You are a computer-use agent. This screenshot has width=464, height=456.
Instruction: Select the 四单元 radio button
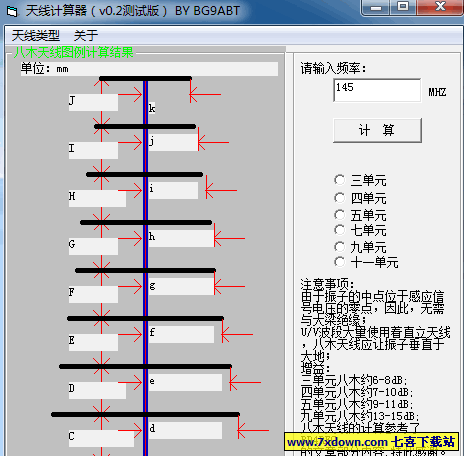(340, 198)
